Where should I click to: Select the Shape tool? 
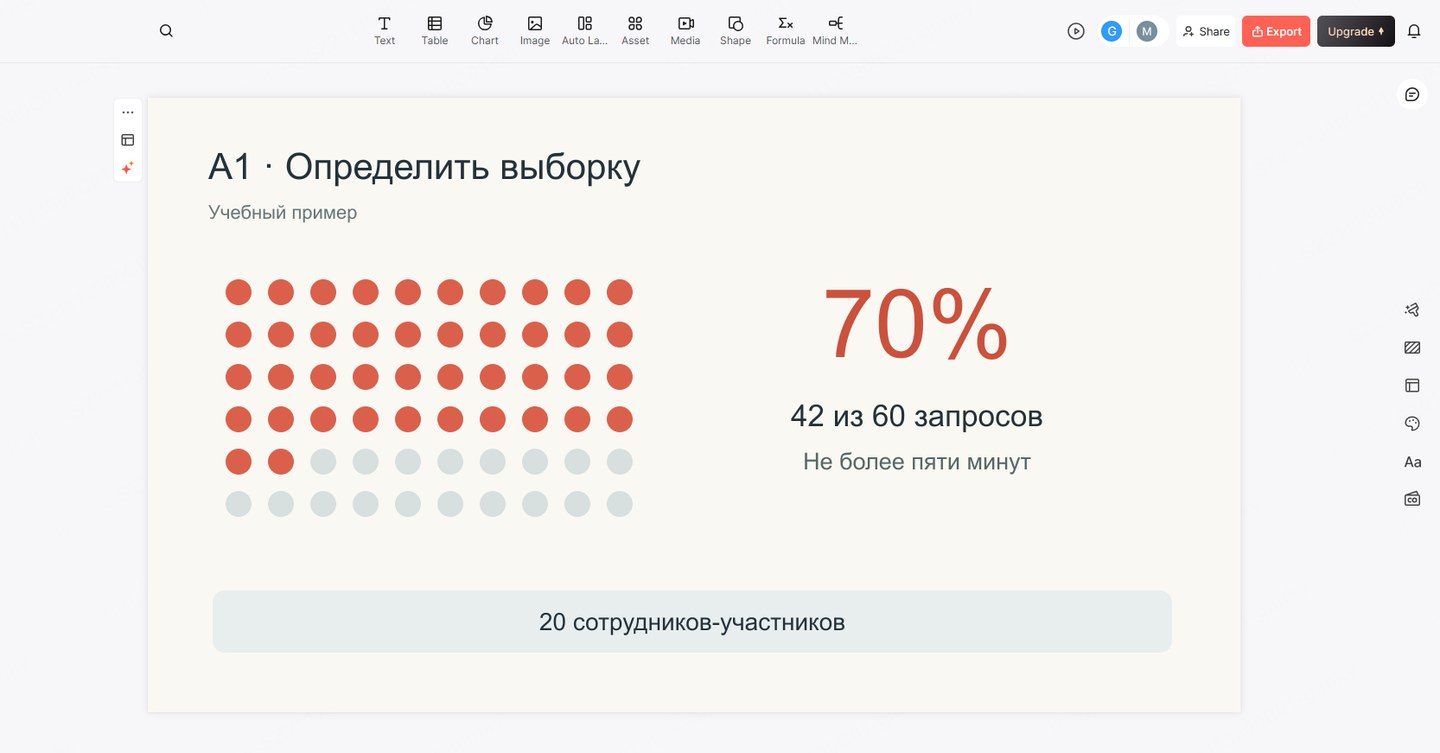click(735, 31)
